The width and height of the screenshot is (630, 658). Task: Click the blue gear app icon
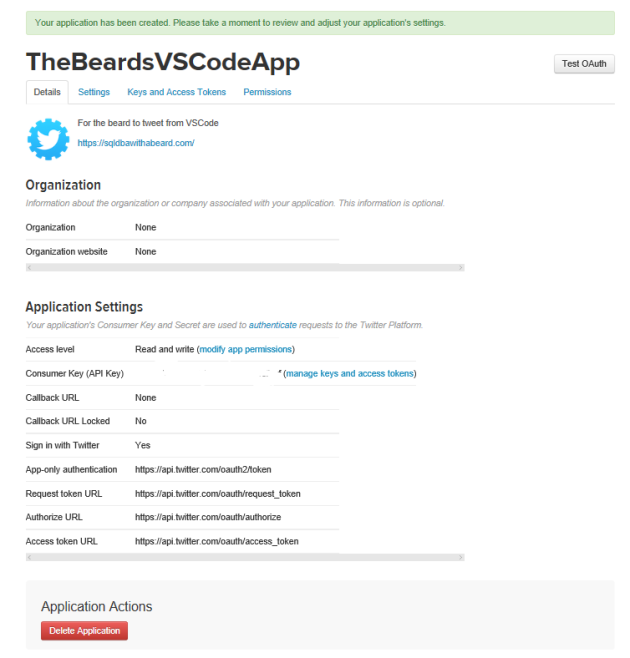click(48, 139)
